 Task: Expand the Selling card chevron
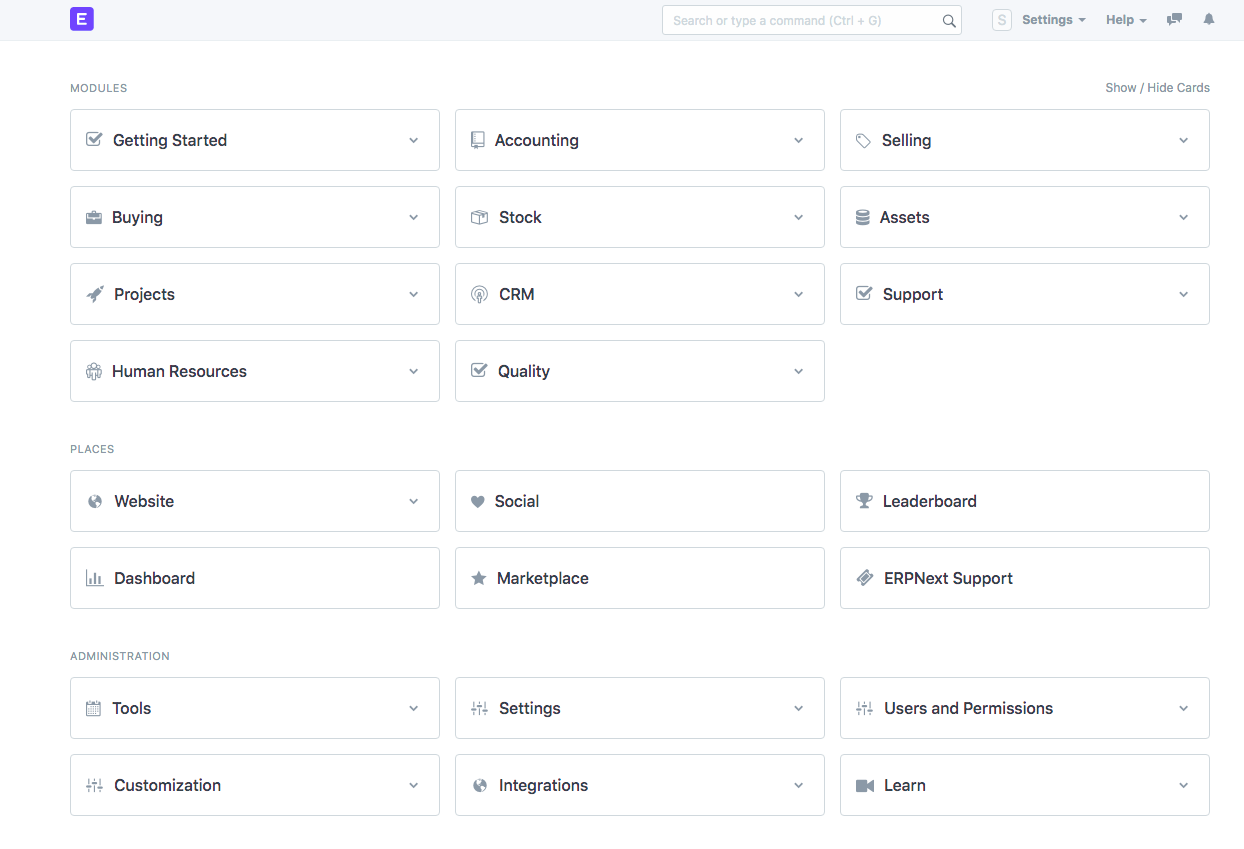coord(1184,140)
